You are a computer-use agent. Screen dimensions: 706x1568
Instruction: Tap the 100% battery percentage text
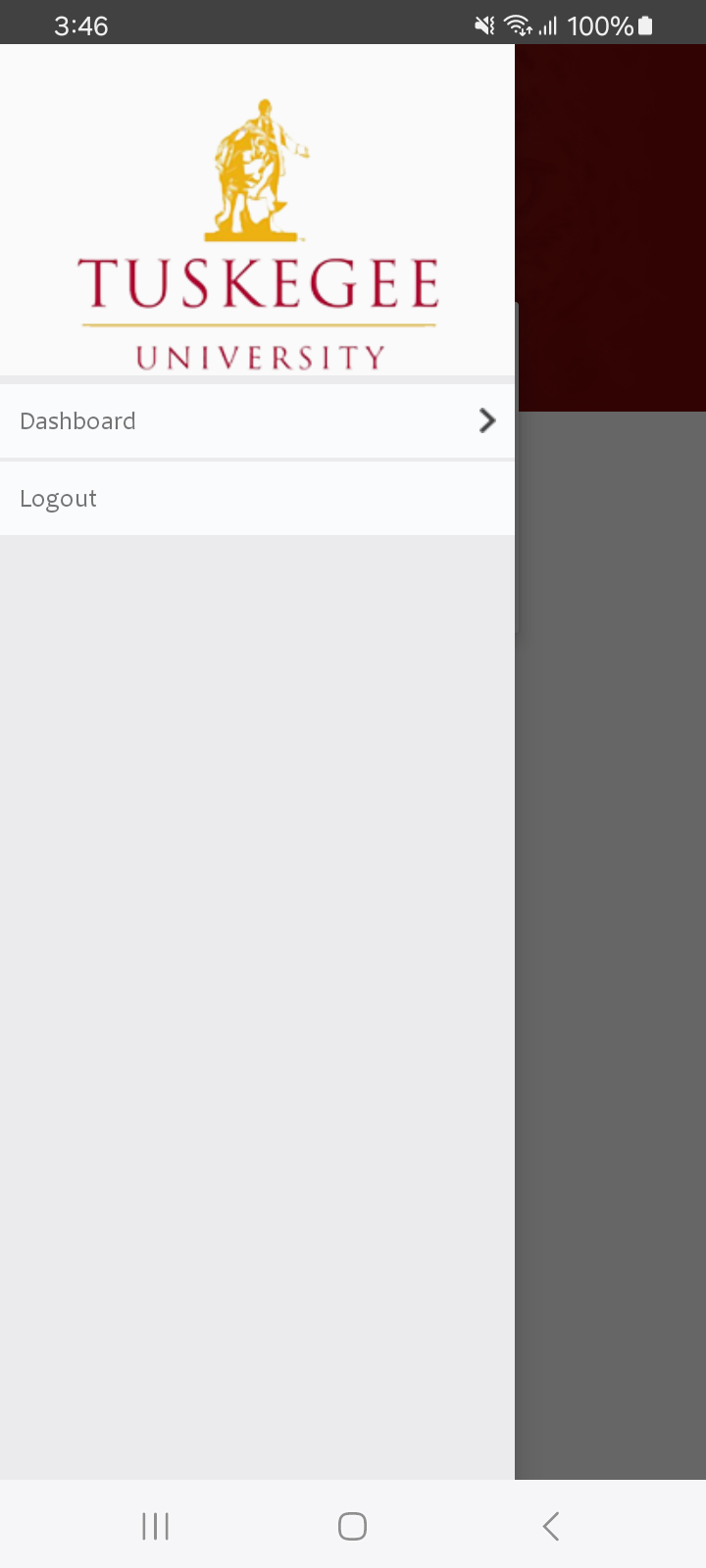click(x=600, y=25)
